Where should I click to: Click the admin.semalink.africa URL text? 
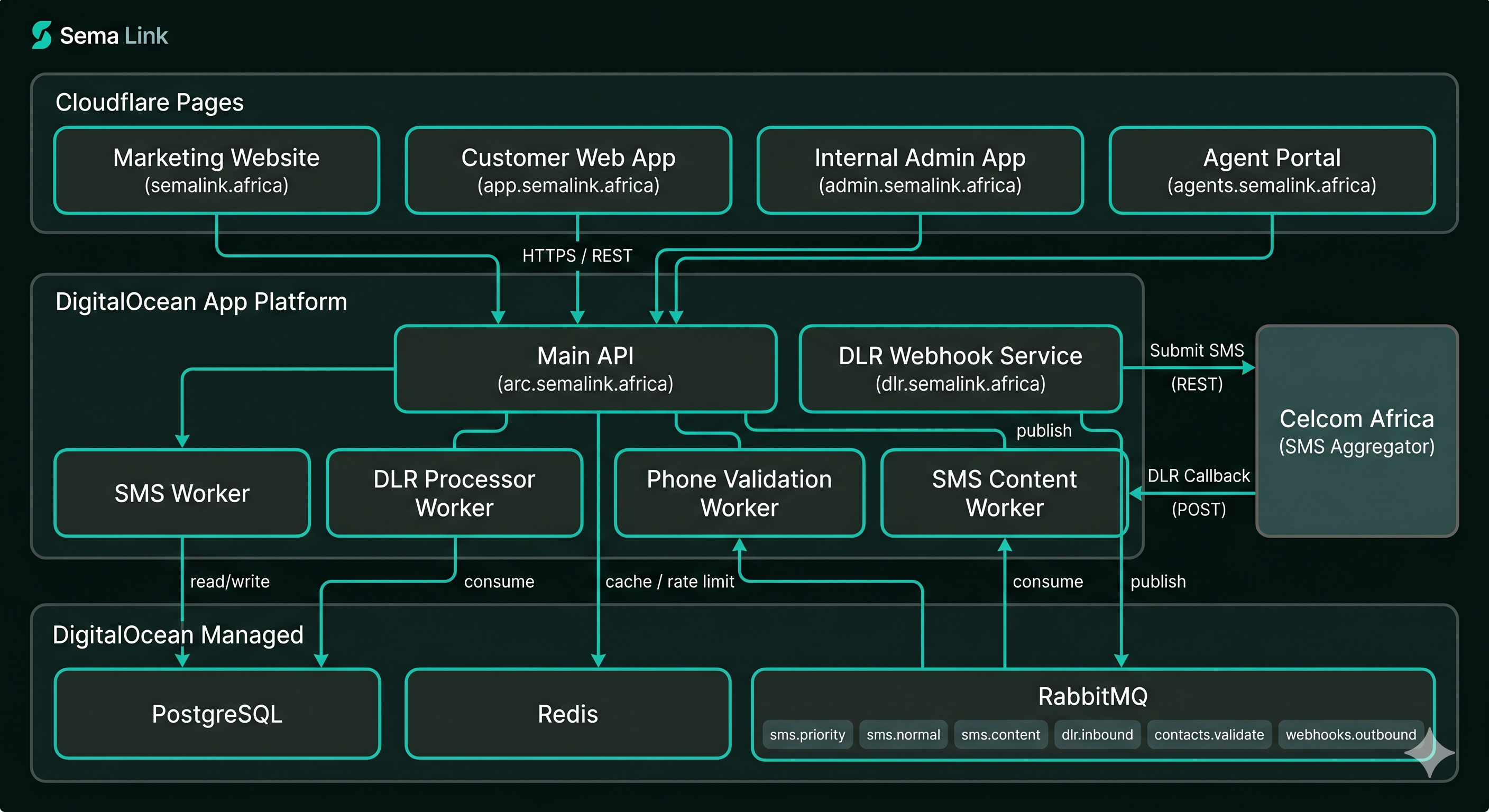pos(920,186)
